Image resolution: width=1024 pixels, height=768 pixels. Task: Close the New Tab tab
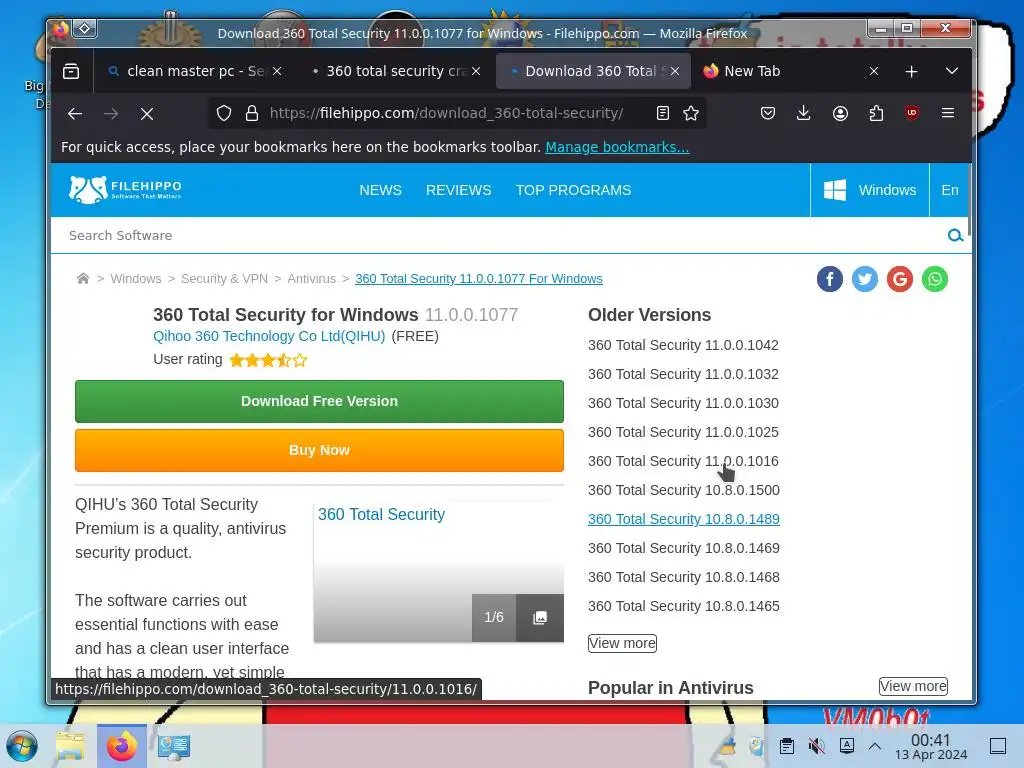[x=874, y=71]
